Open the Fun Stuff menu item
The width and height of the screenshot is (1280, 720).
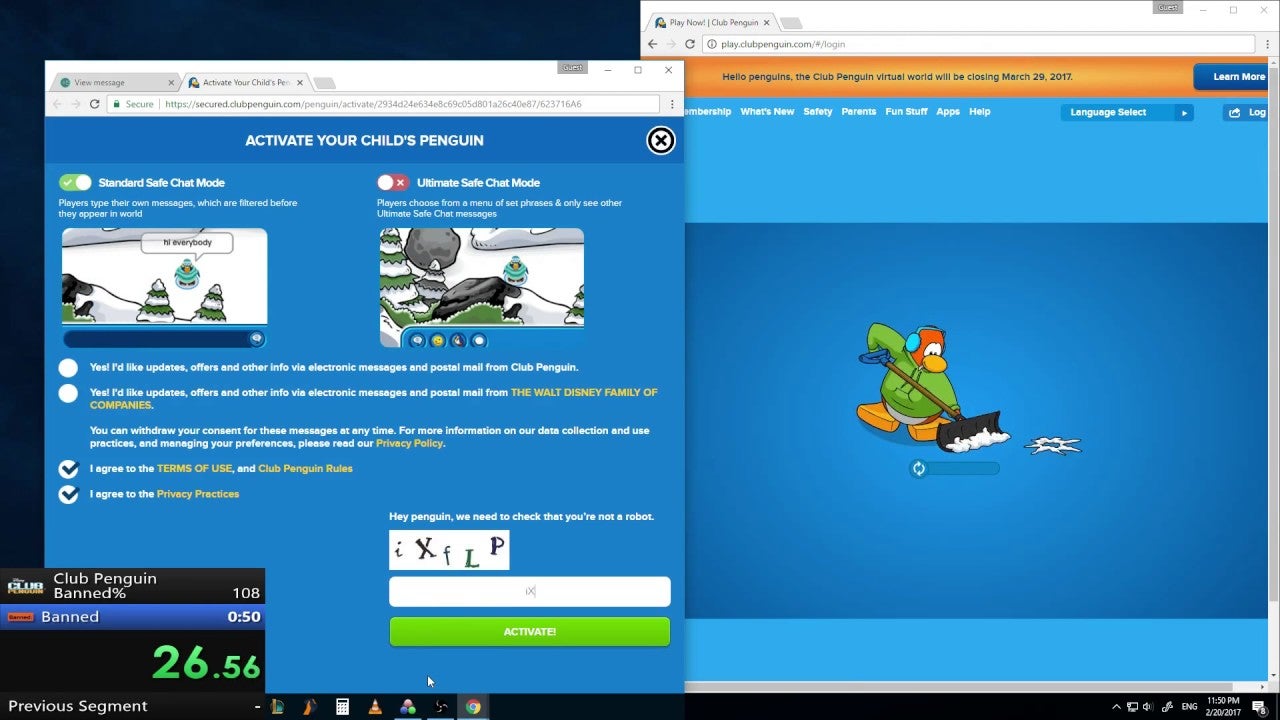coord(906,112)
